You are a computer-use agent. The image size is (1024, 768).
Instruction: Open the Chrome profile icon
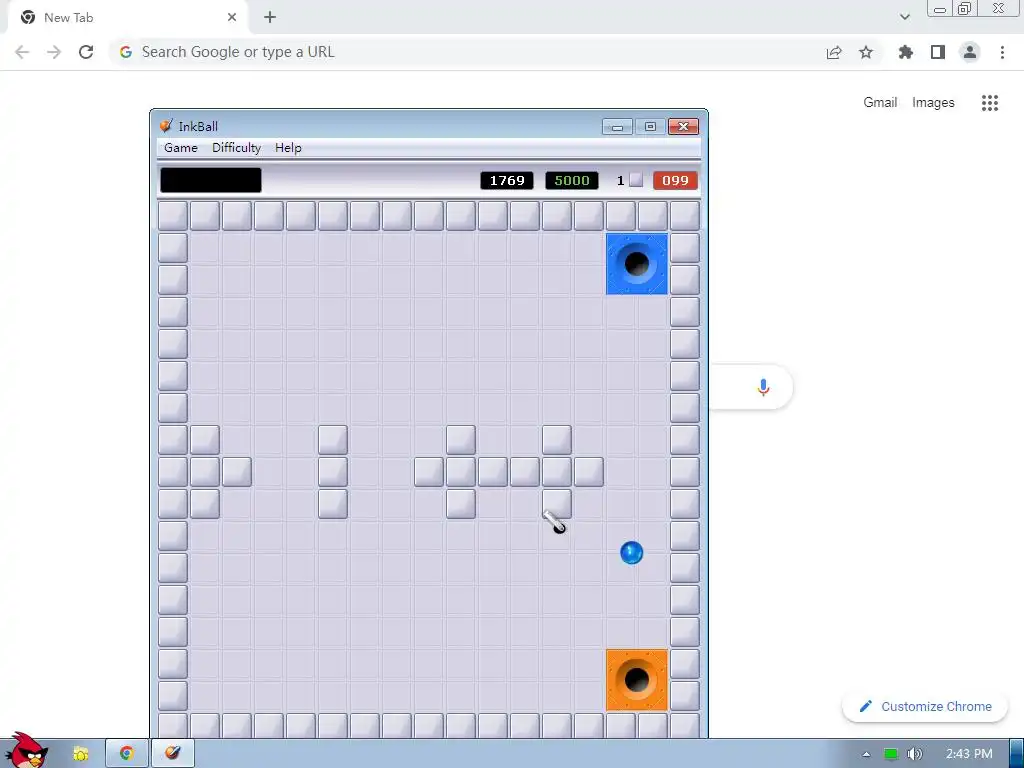970,52
